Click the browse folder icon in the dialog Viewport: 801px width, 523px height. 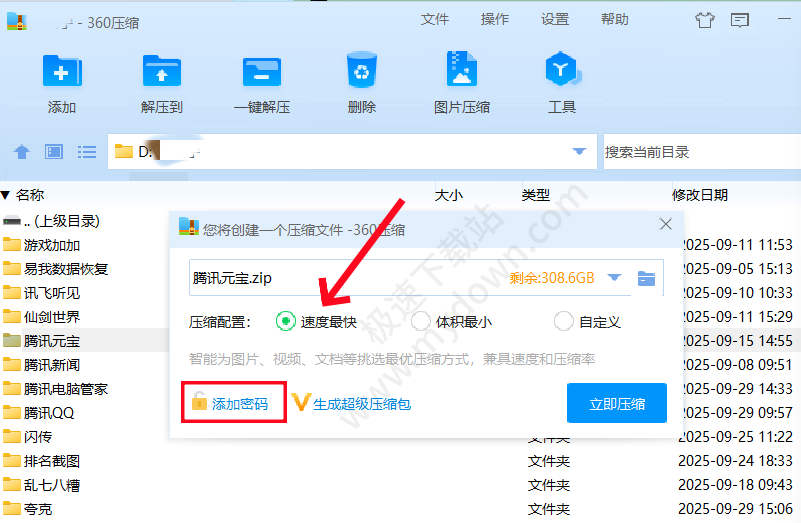coord(647,278)
